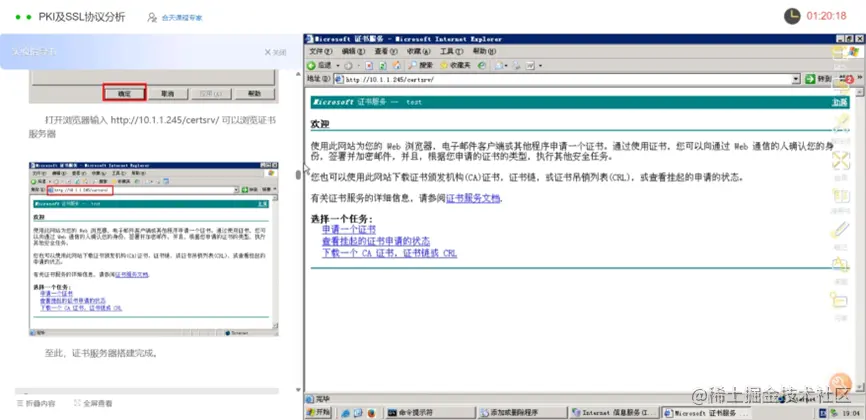Click the fullscreen arrows sidebar icon

(841, 161)
